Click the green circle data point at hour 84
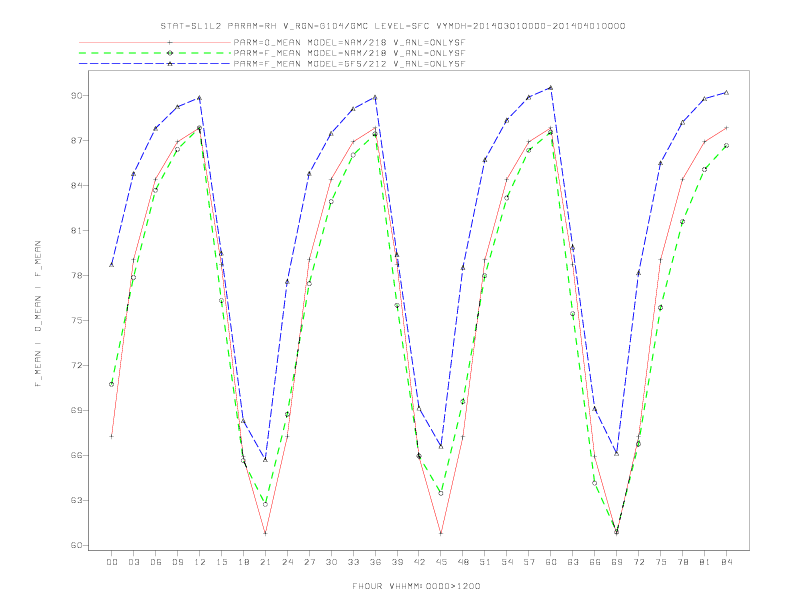 [726, 145]
